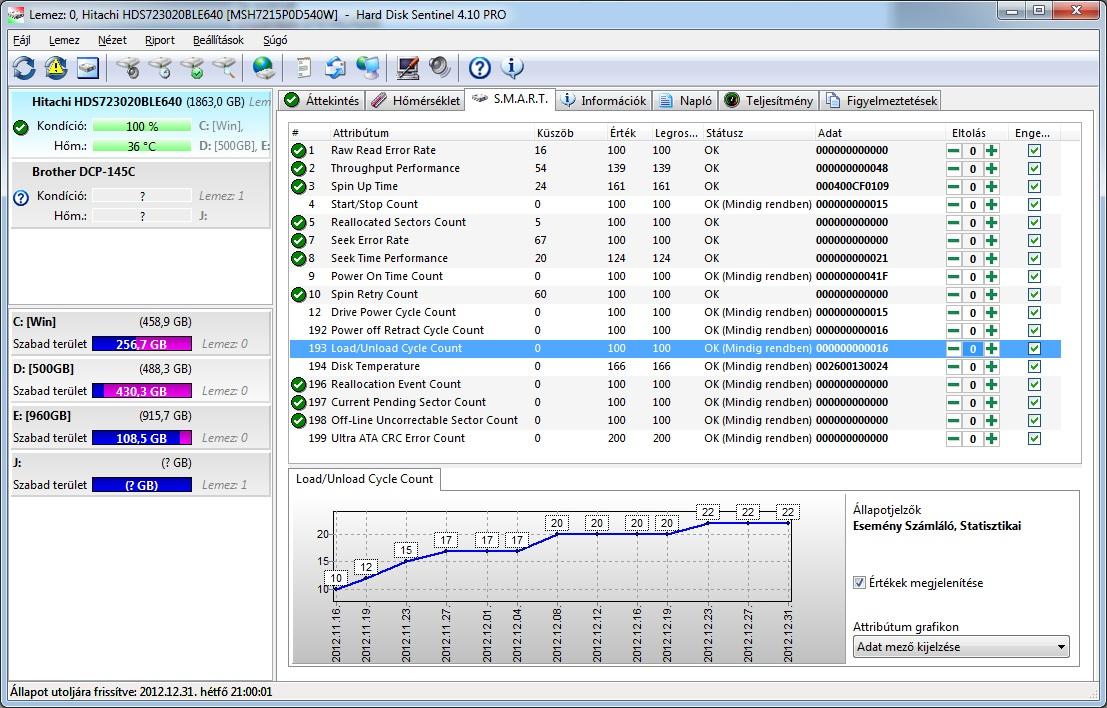Open the report document toolbar icon

coord(304,68)
